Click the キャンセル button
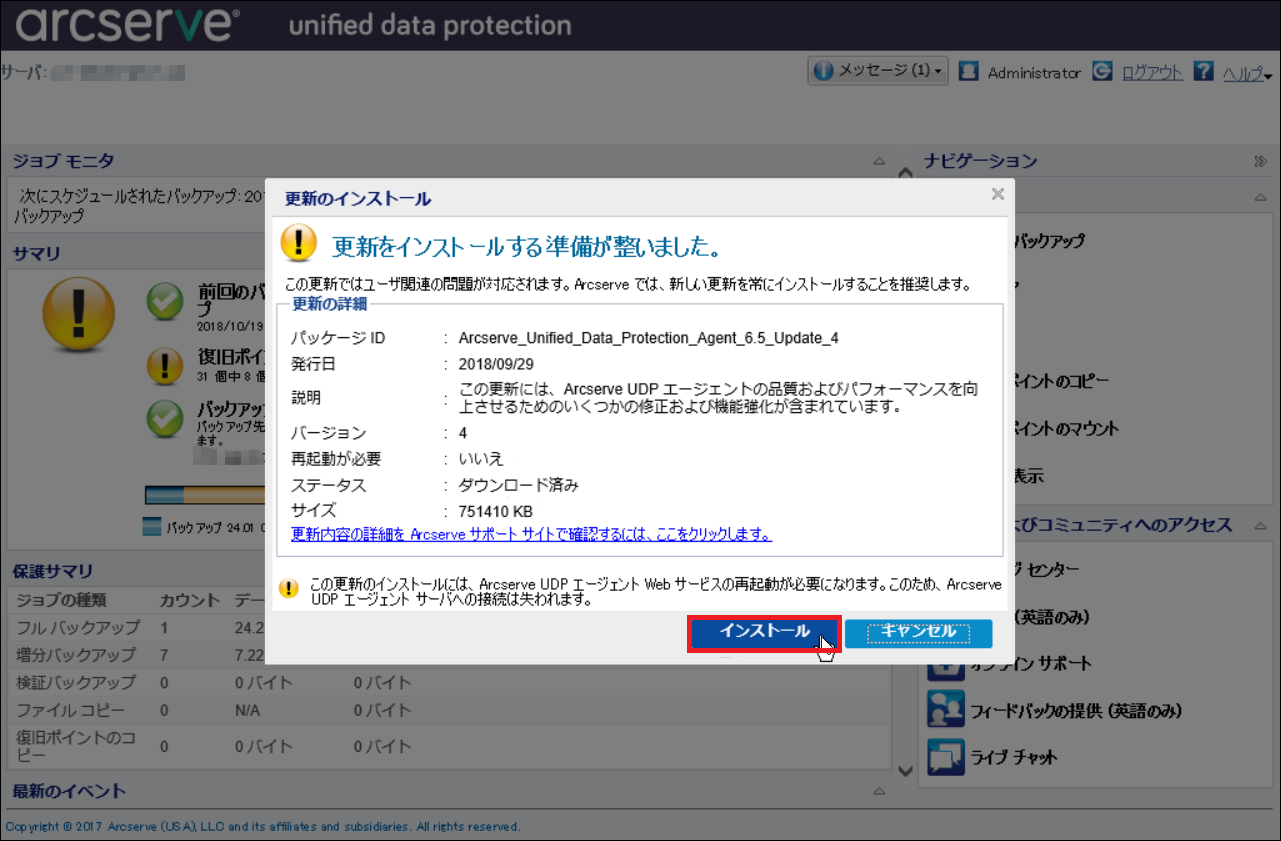The image size is (1281, 841). pyautogui.click(x=919, y=633)
